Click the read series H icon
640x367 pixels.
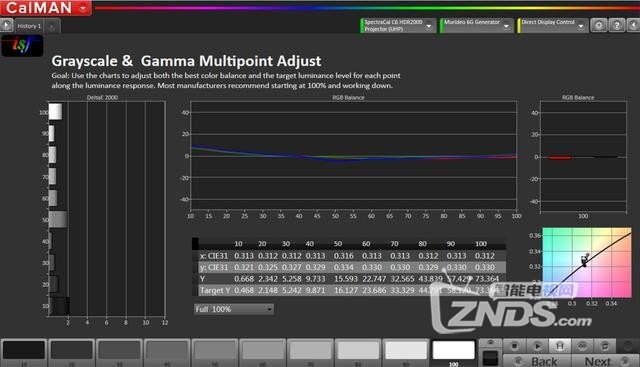tap(560, 346)
